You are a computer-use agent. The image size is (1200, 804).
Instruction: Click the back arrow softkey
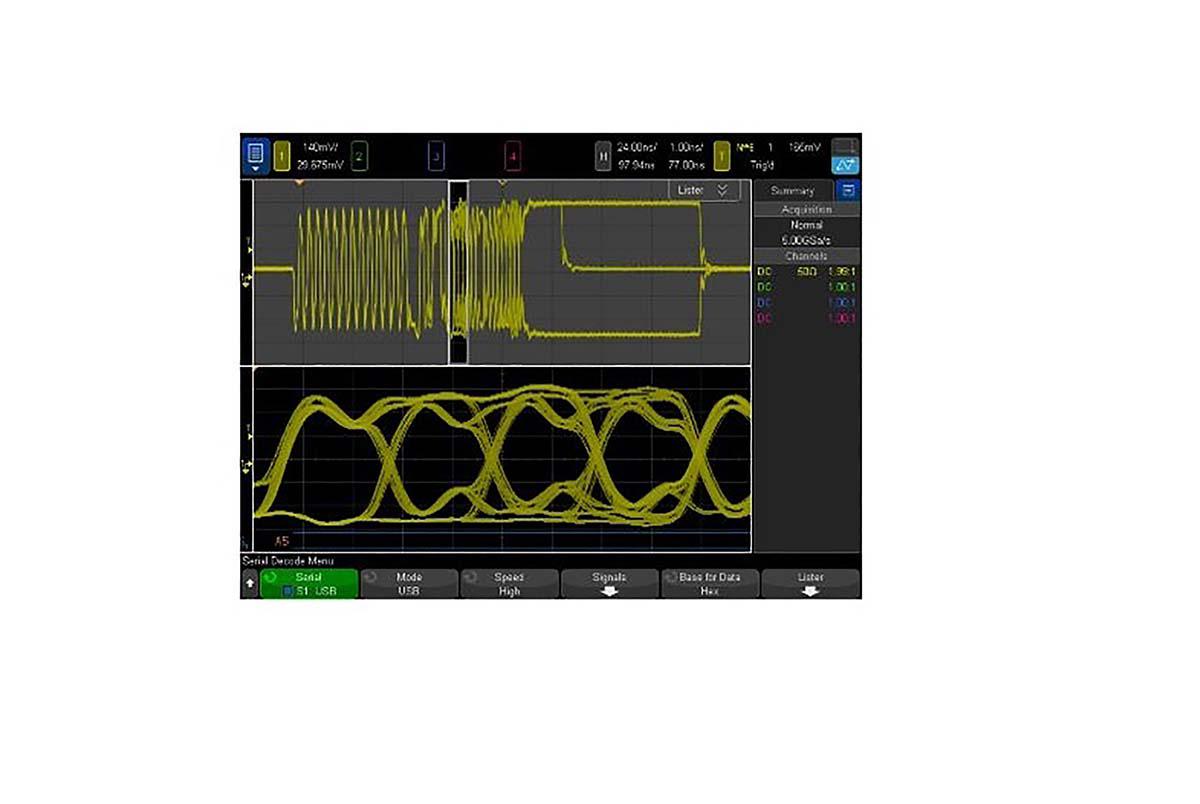(249, 584)
